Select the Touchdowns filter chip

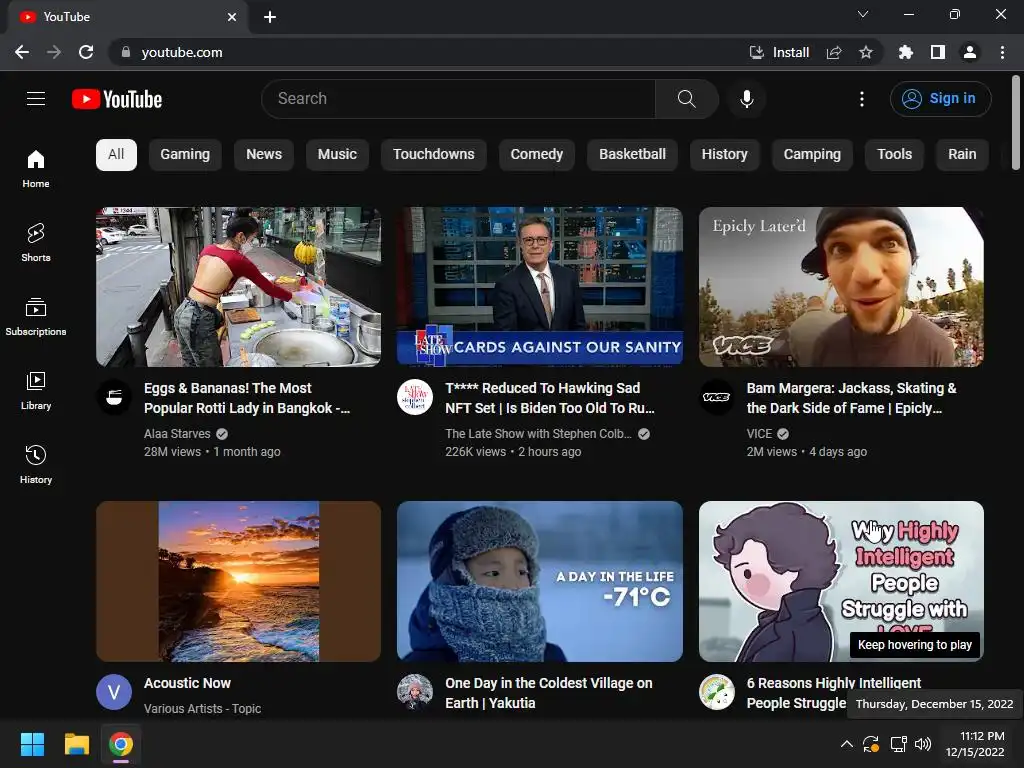coord(434,155)
